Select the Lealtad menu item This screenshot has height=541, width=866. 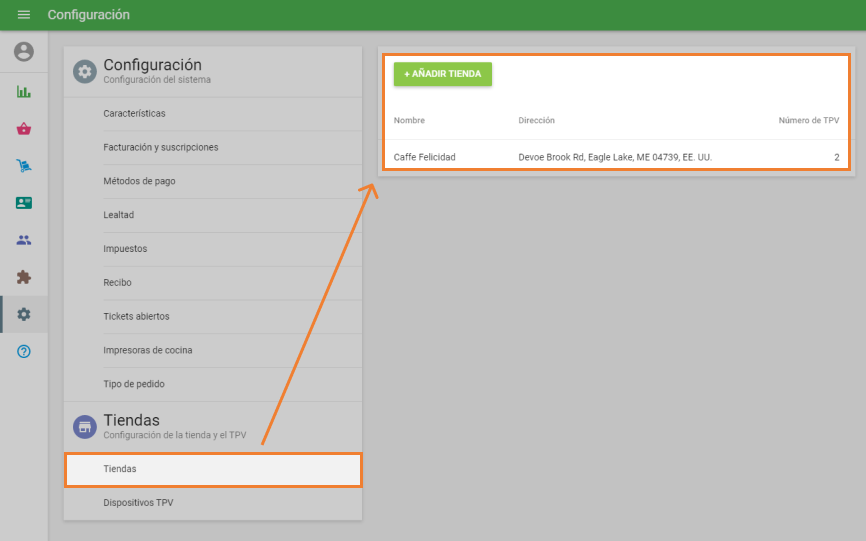coord(118,215)
